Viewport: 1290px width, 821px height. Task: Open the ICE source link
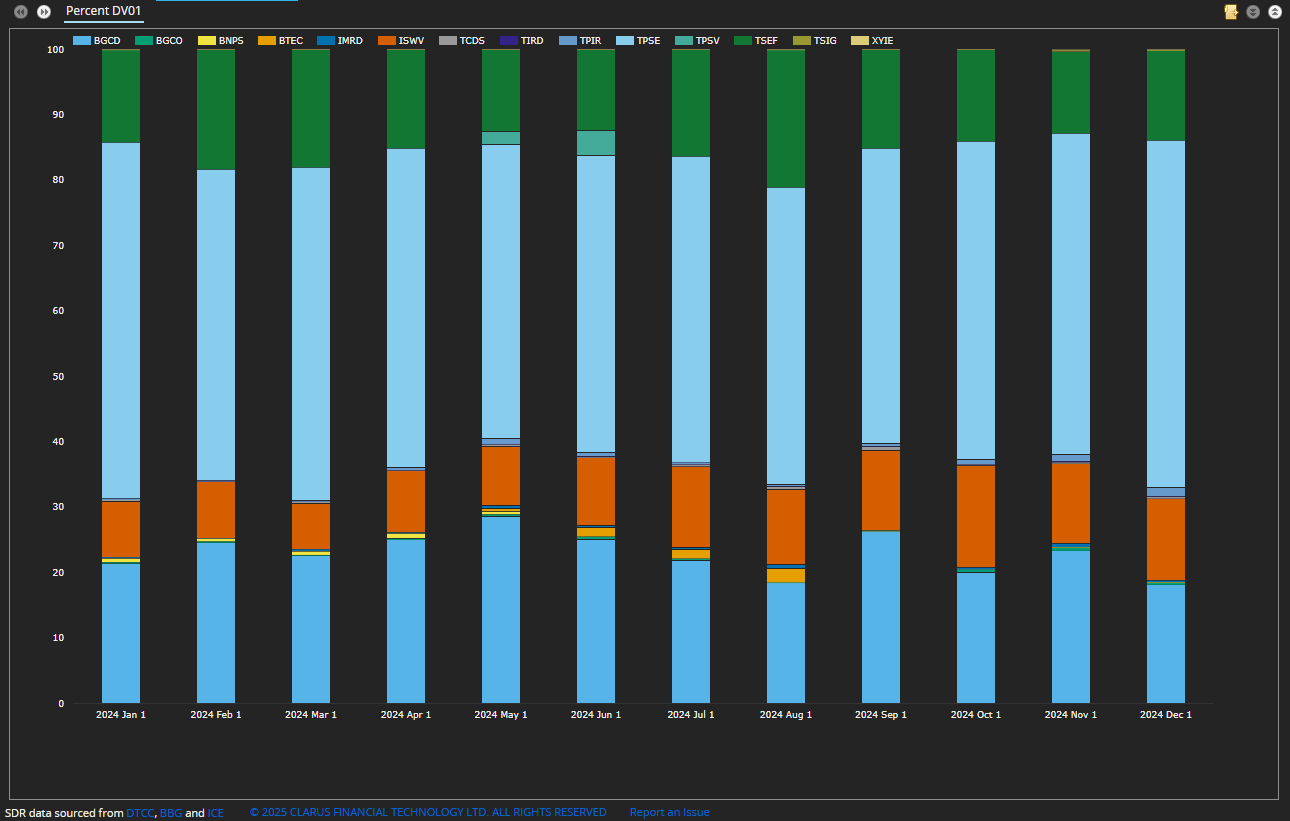coord(215,812)
